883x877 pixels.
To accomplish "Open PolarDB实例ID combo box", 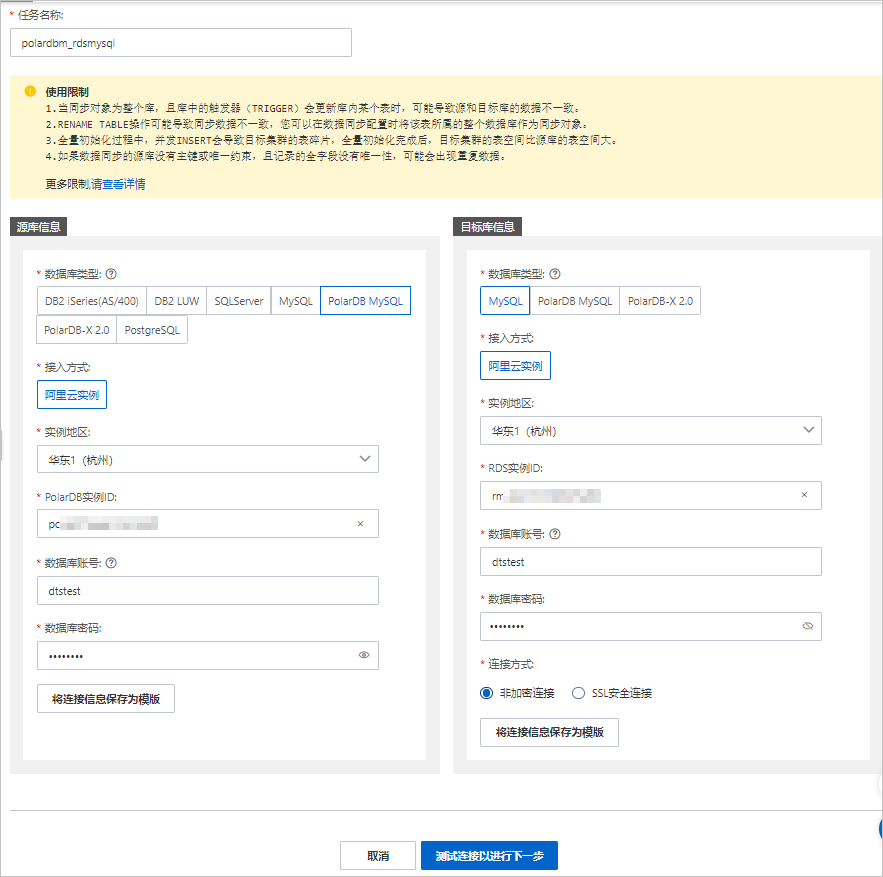I will pos(208,524).
